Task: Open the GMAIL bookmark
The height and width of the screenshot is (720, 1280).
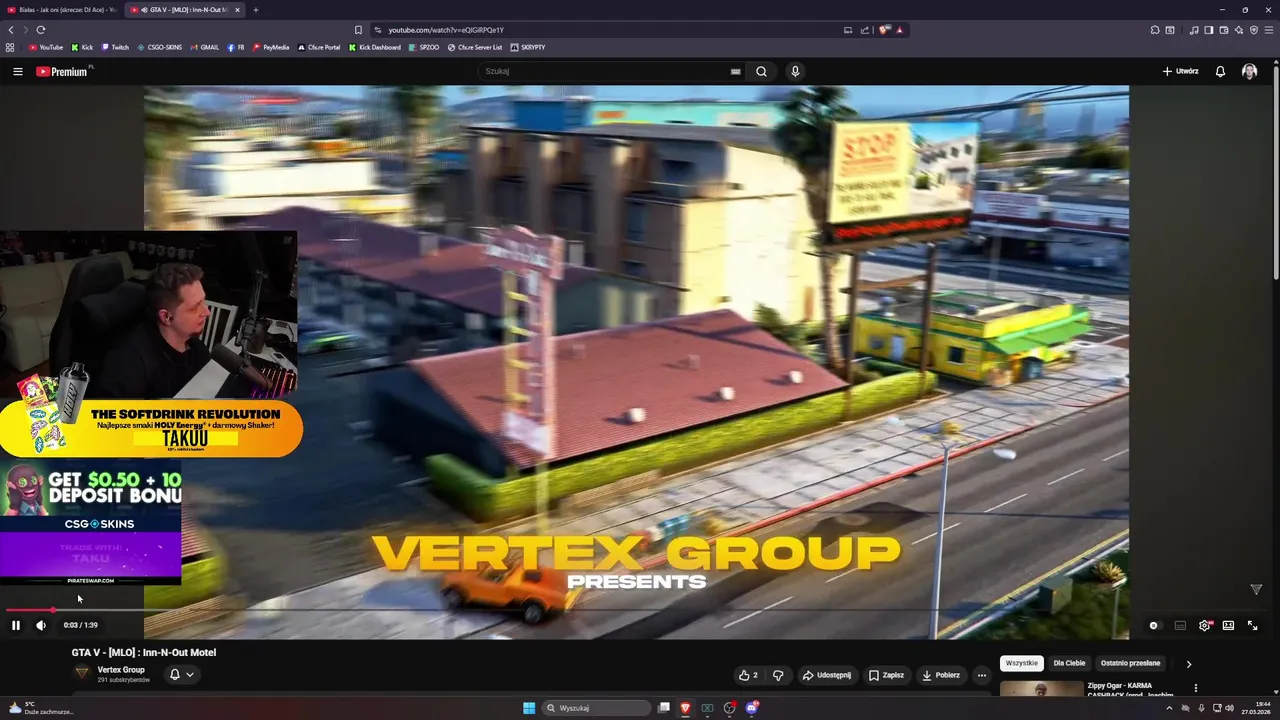Action: [204, 47]
